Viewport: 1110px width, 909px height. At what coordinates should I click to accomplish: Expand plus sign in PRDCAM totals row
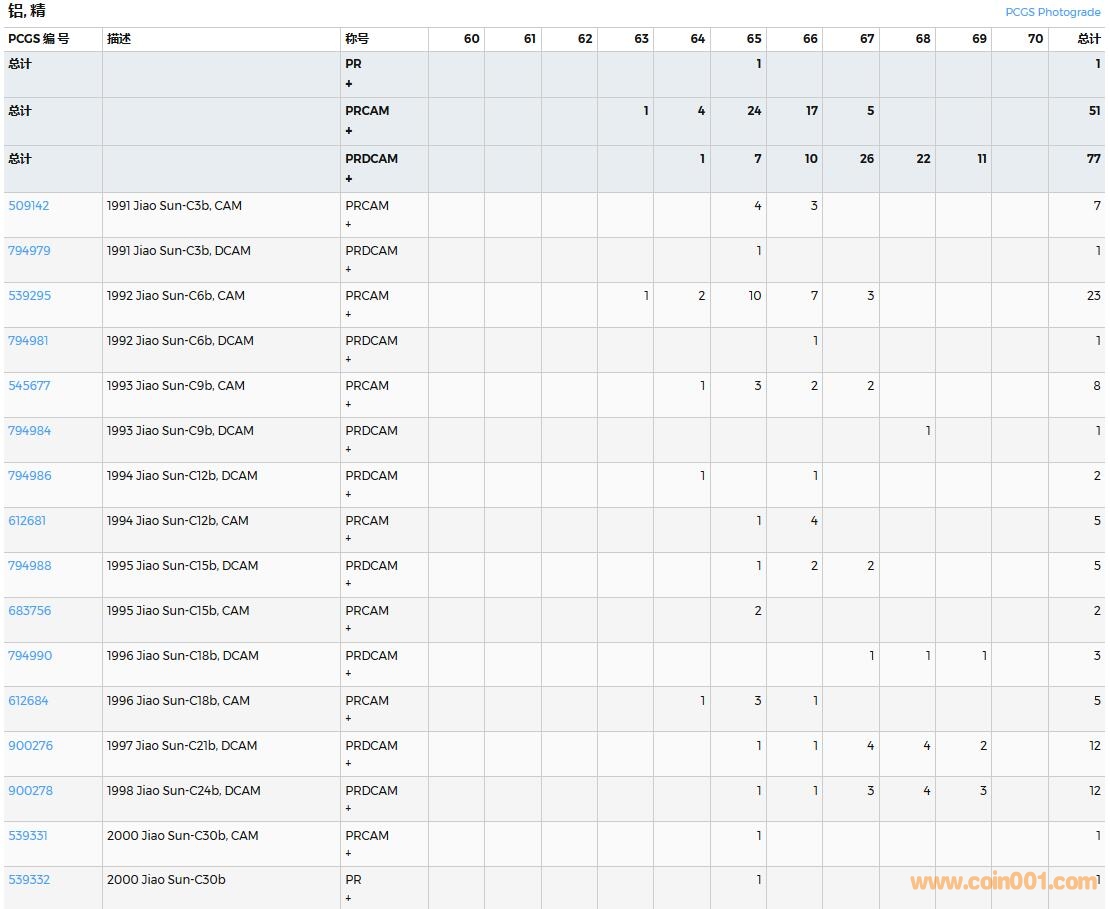(x=349, y=179)
